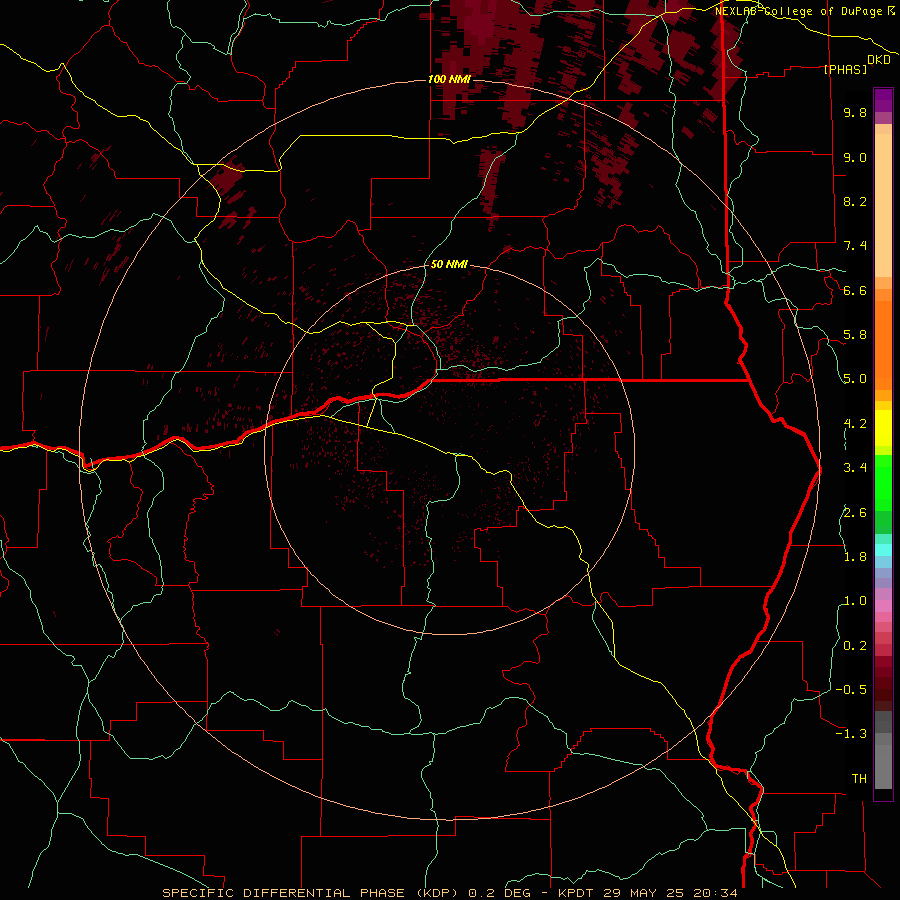Pick the peach segment of the color bar
The width and height of the screenshot is (900, 900).
tap(883, 205)
